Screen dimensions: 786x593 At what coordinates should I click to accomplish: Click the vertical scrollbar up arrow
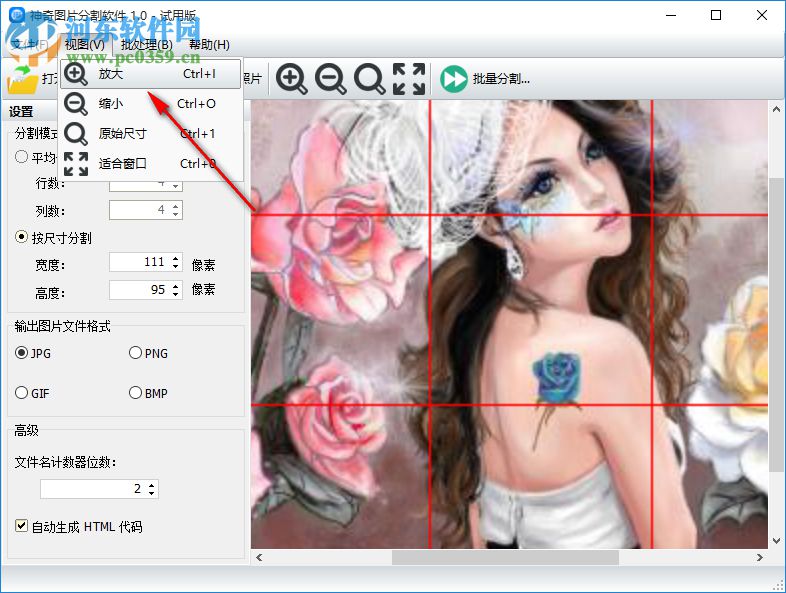[776, 109]
